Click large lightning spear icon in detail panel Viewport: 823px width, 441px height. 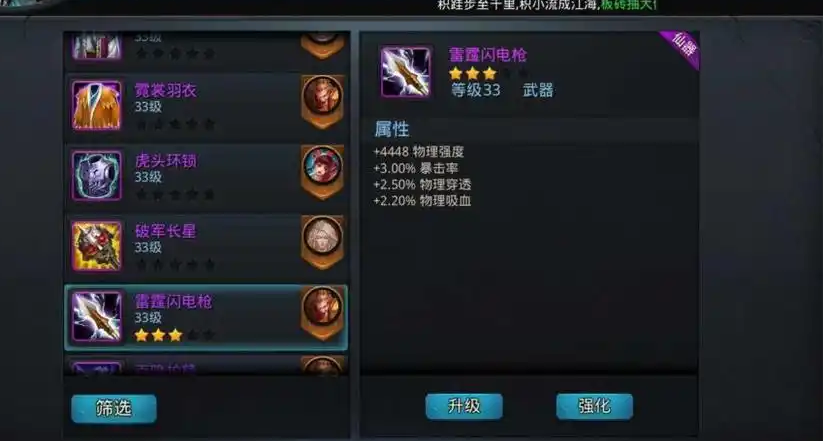click(x=406, y=72)
